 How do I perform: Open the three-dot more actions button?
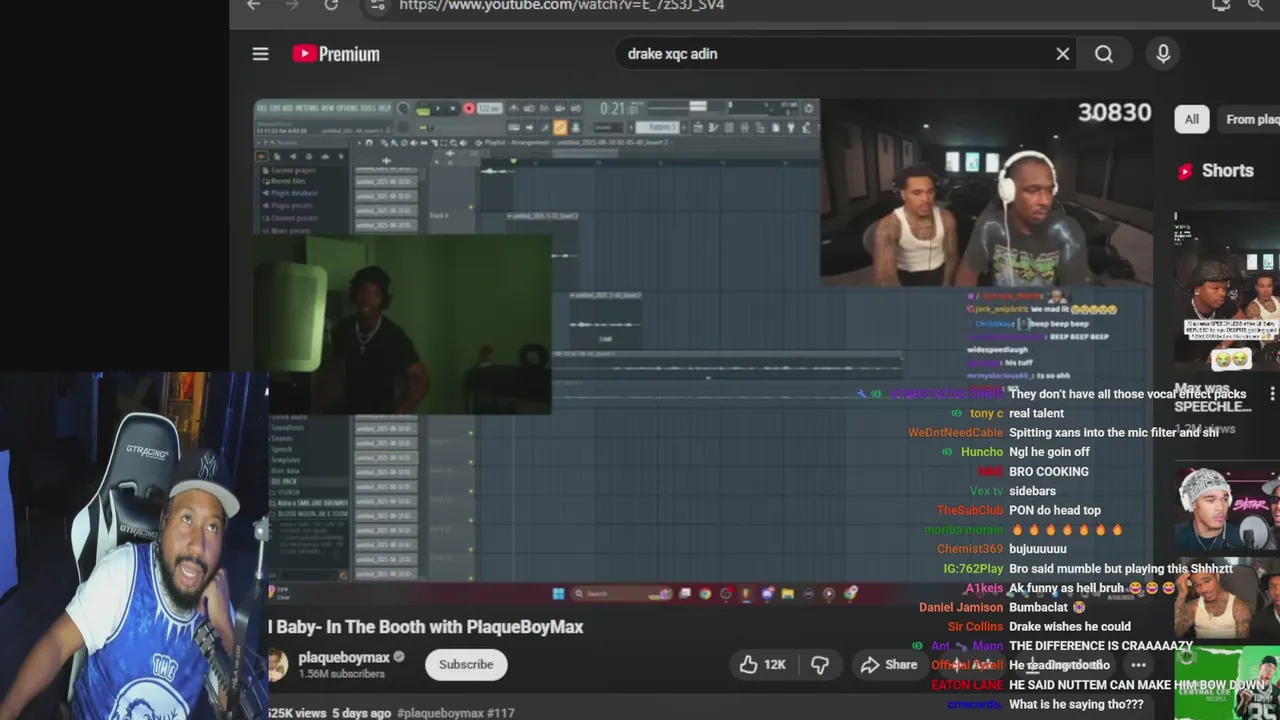coord(1138,665)
